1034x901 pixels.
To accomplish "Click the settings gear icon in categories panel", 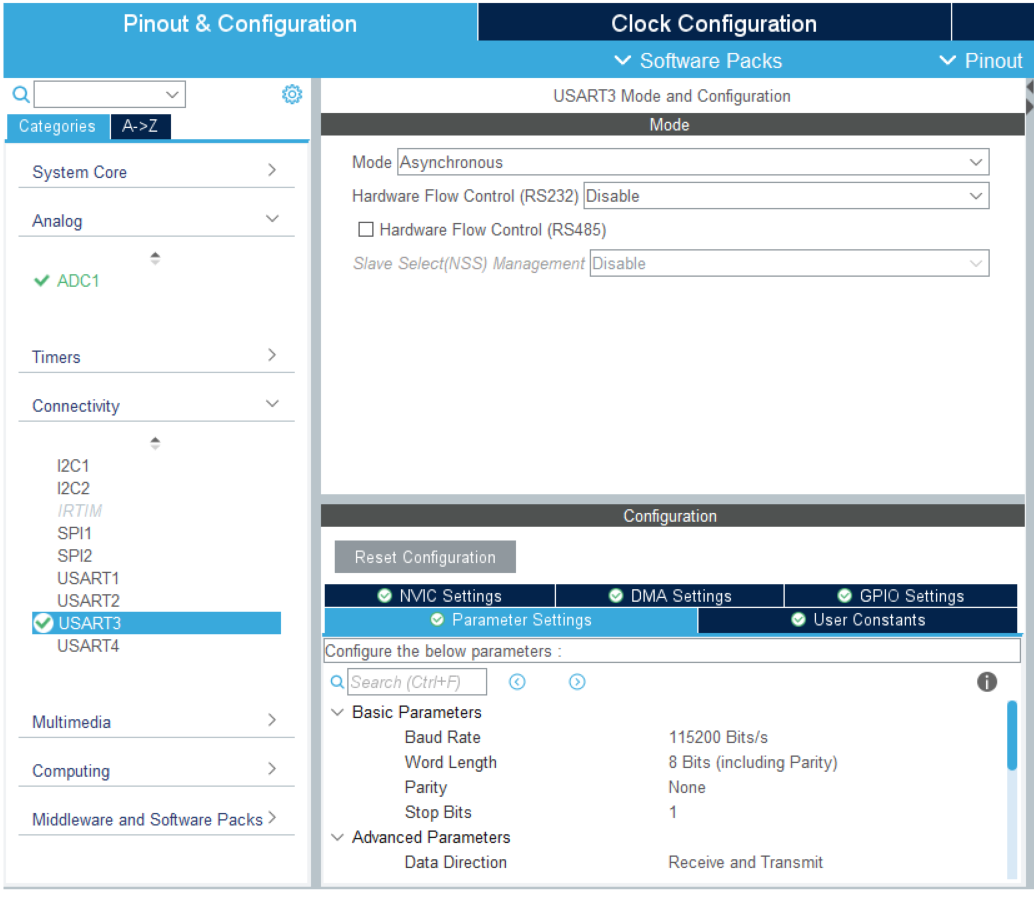I will coord(292,94).
